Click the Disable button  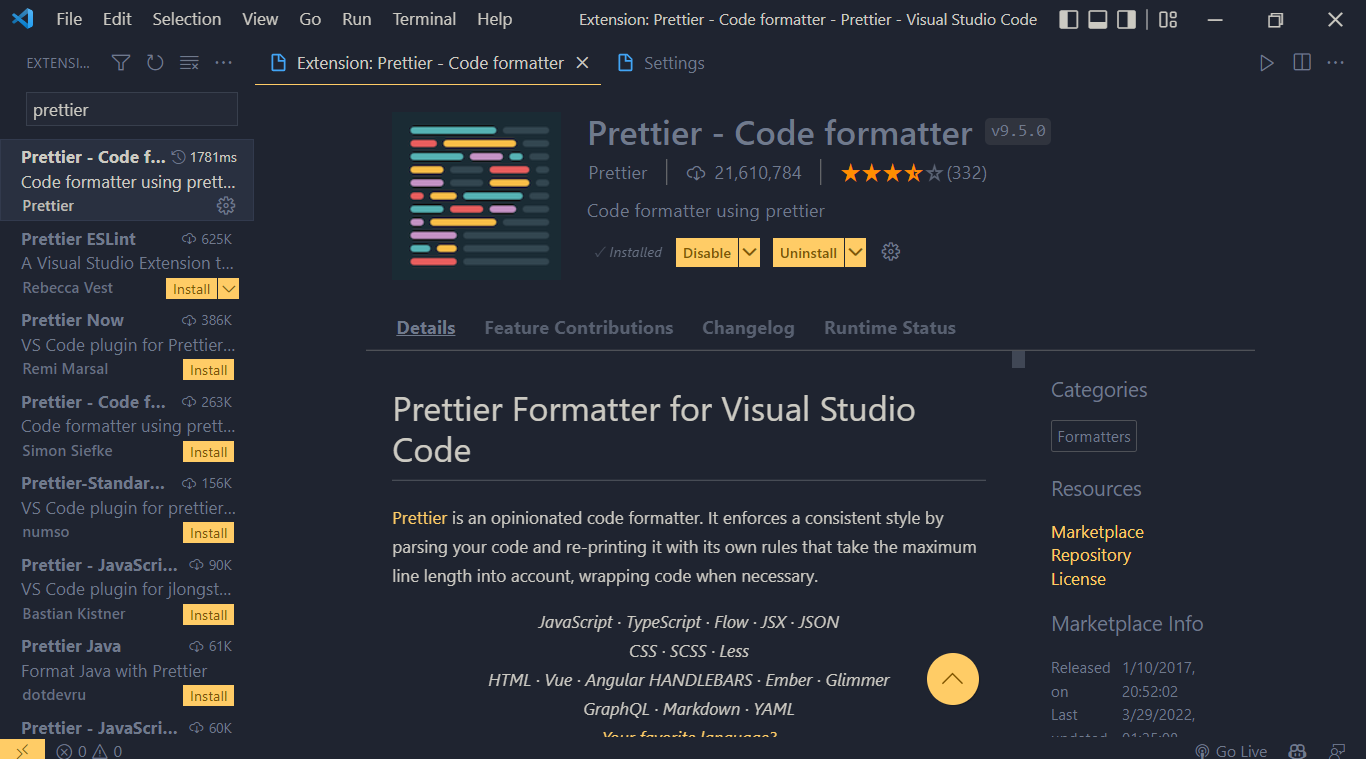click(707, 253)
